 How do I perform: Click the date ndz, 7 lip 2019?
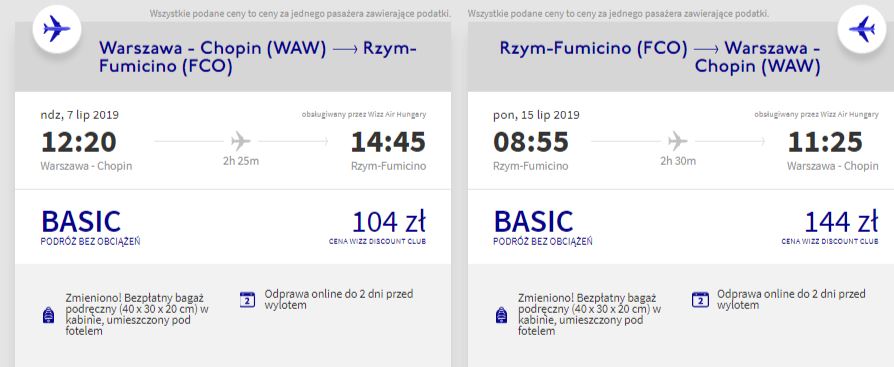point(80,115)
